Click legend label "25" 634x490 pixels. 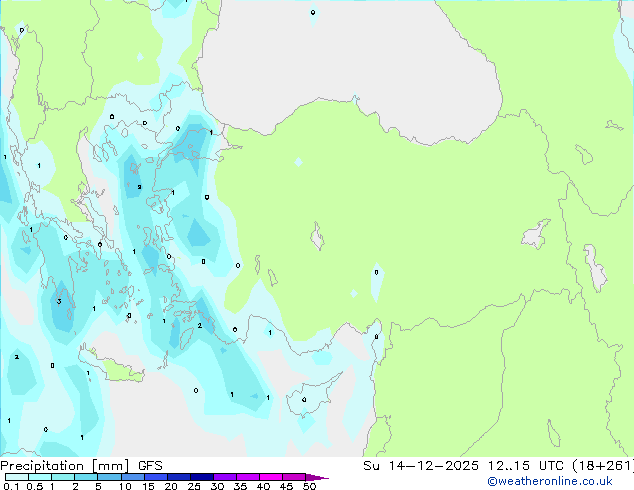(194, 486)
